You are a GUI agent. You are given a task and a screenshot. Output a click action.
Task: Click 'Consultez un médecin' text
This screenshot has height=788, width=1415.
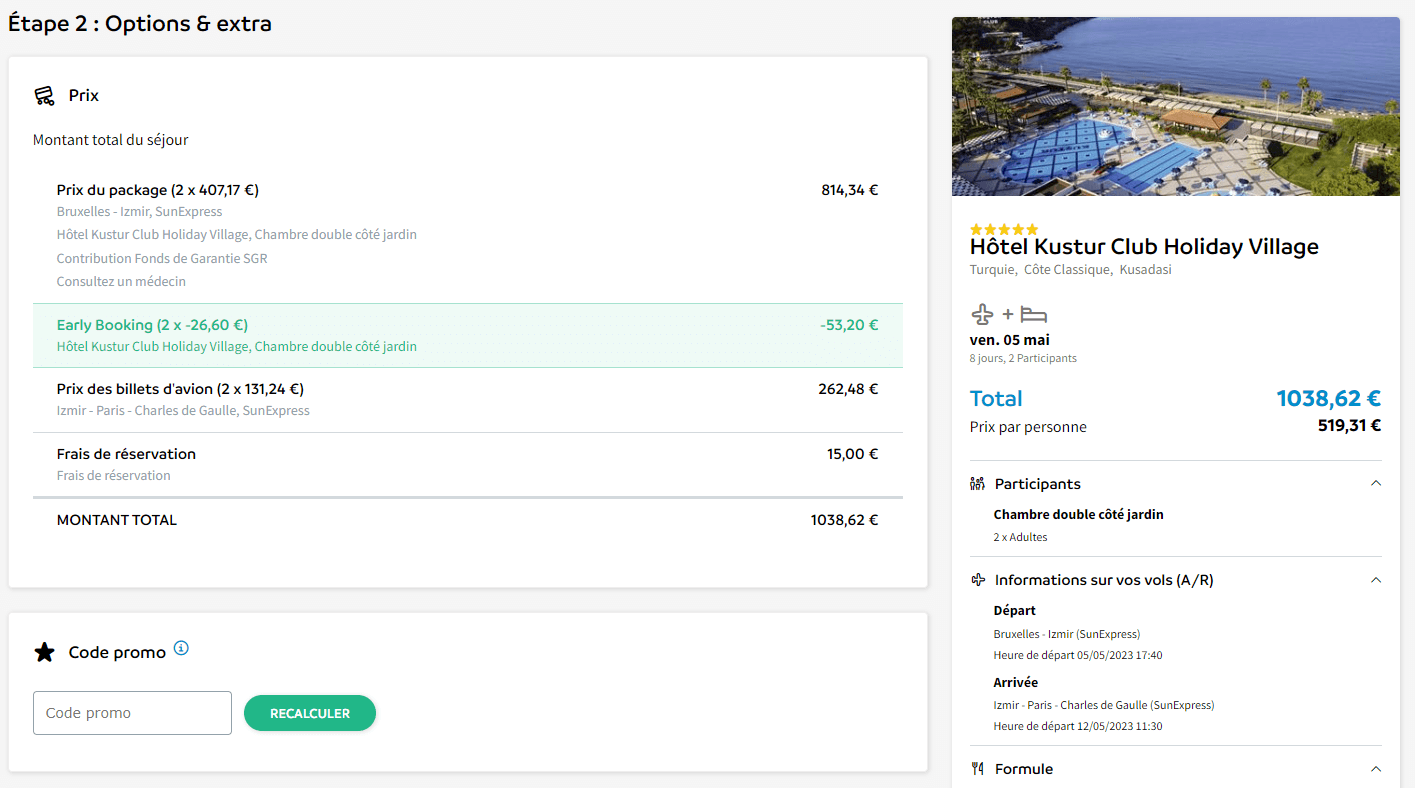[121, 281]
